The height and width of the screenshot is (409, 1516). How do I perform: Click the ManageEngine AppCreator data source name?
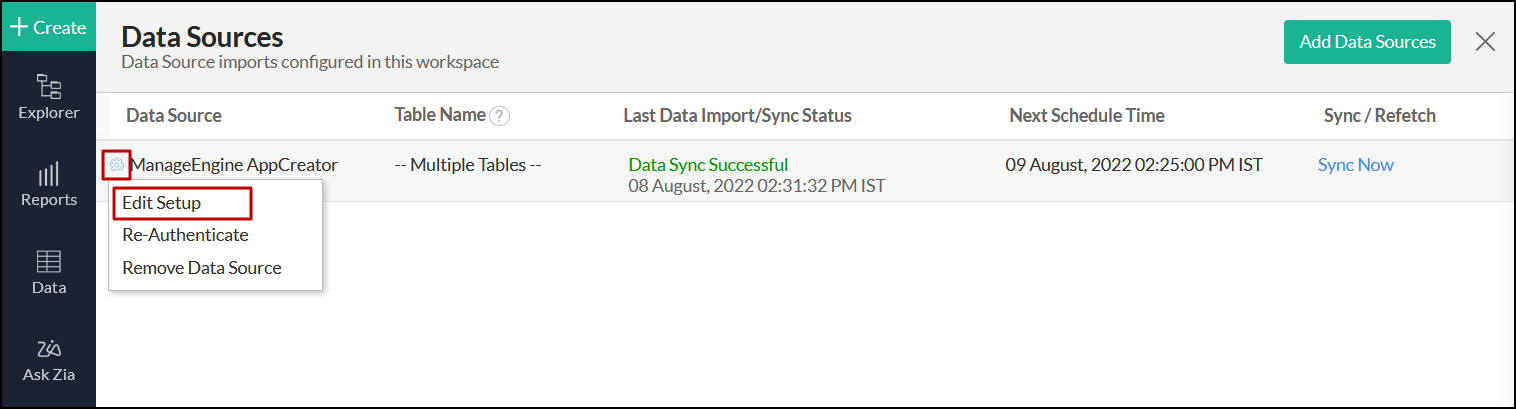click(234, 165)
